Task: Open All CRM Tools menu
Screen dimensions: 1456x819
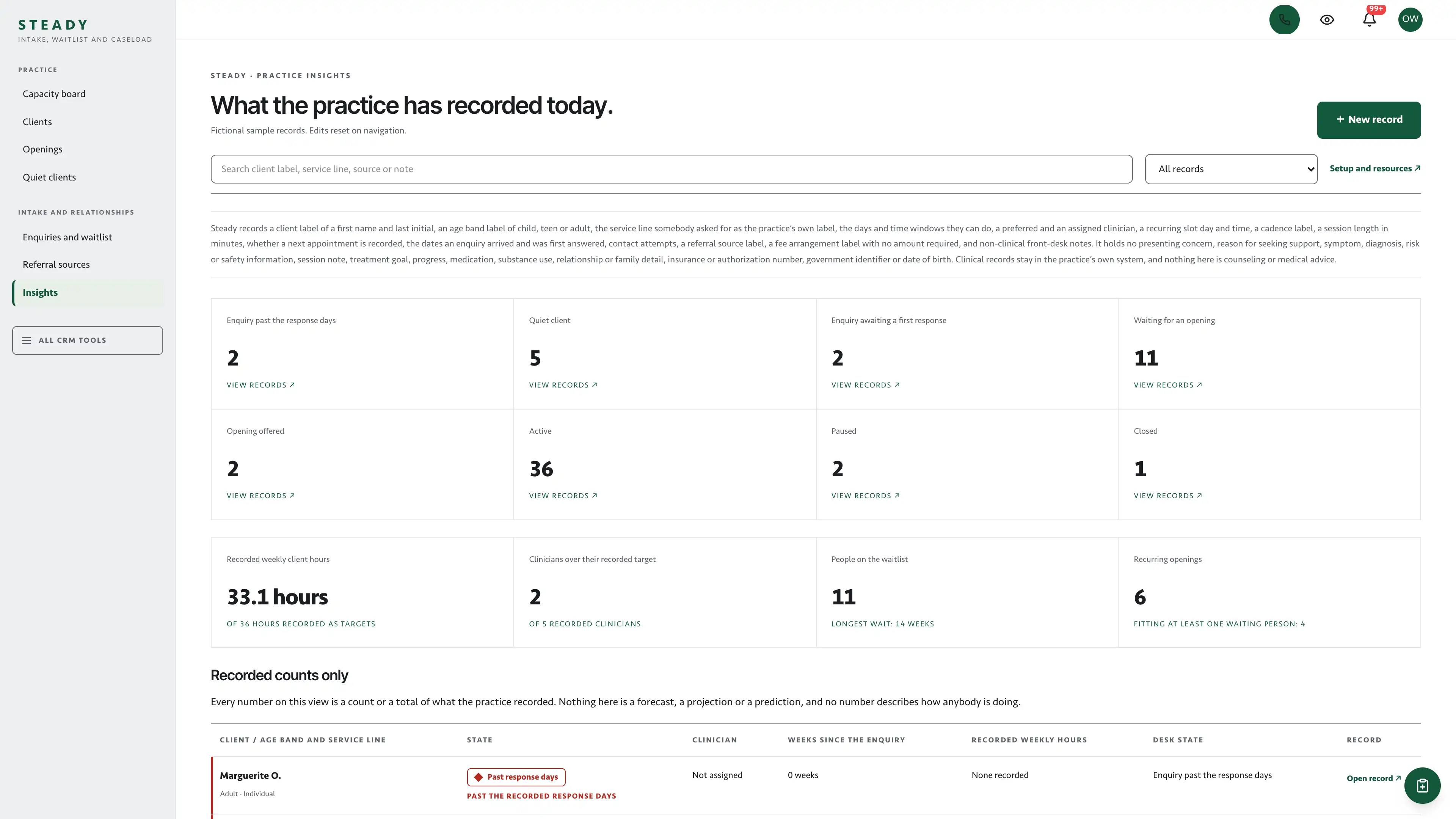Action: [88, 340]
